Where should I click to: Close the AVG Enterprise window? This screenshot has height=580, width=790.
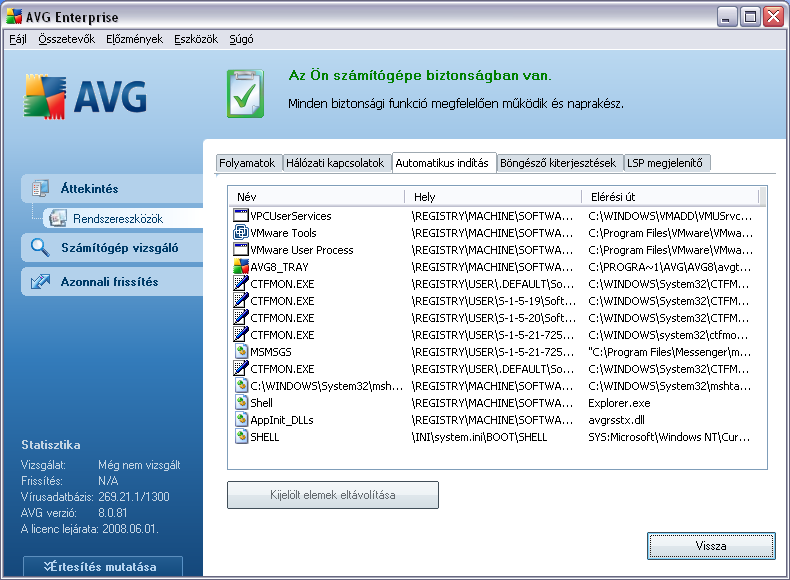click(773, 17)
